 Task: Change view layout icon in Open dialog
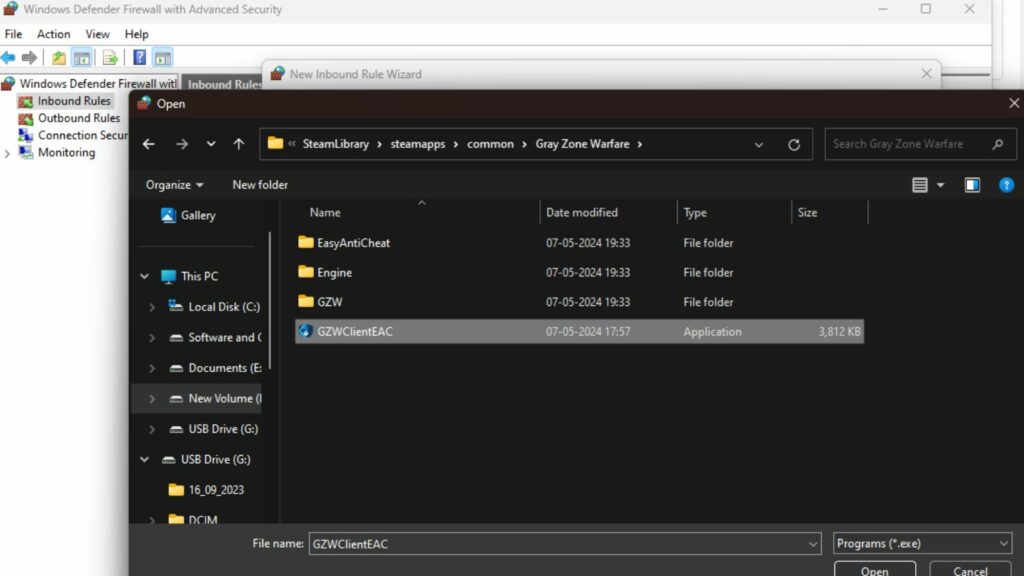(x=920, y=185)
